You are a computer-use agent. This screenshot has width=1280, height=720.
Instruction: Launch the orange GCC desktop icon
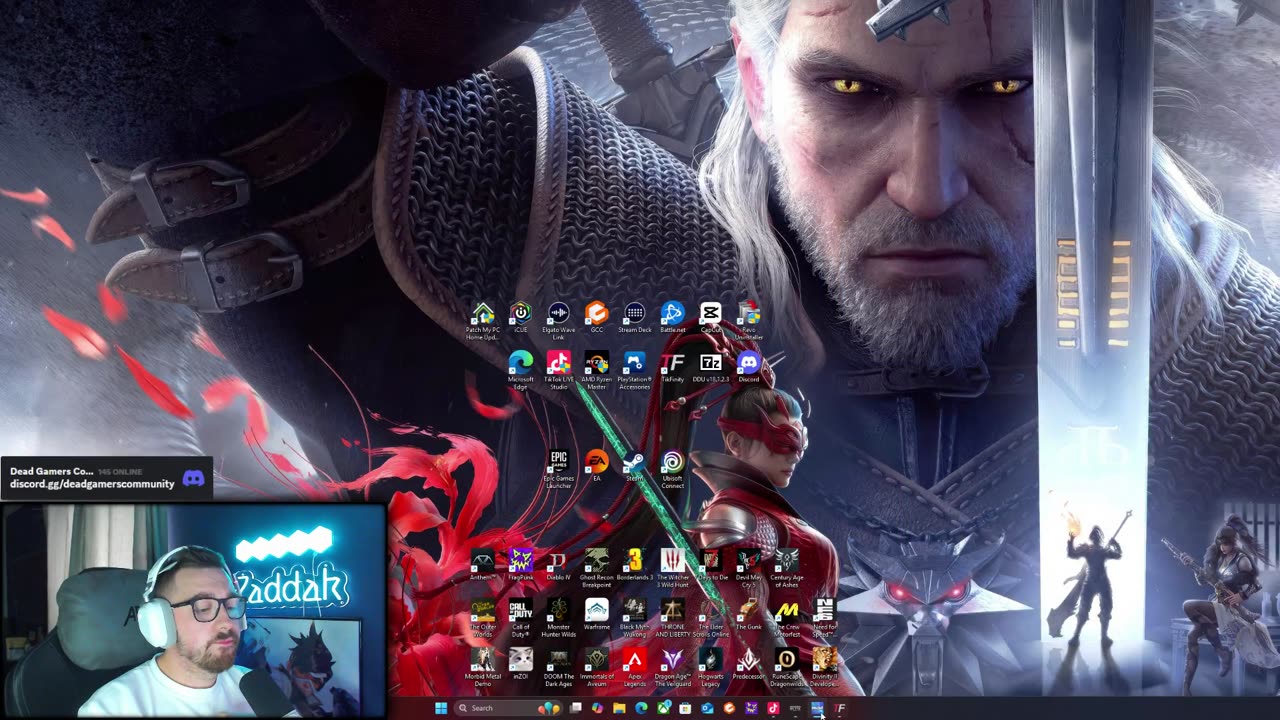[596, 318]
